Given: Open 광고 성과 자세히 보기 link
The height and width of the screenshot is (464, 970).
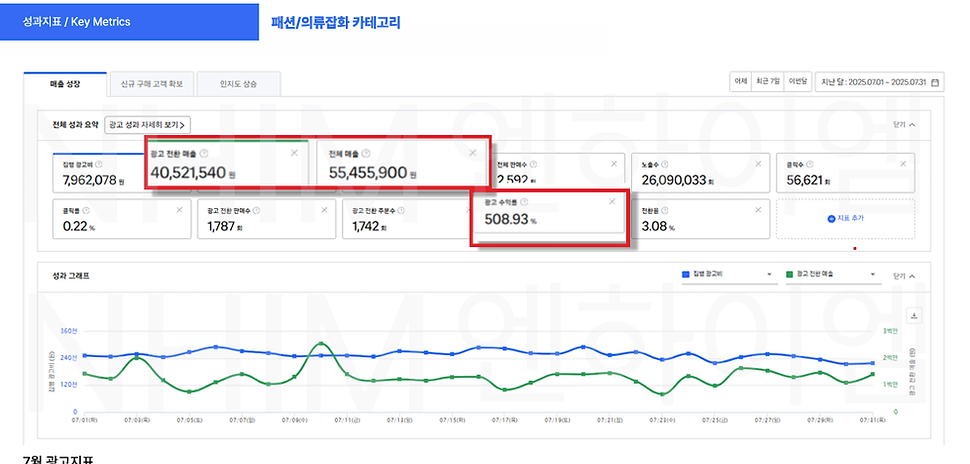Looking at the screenshot, I should 147,124.
